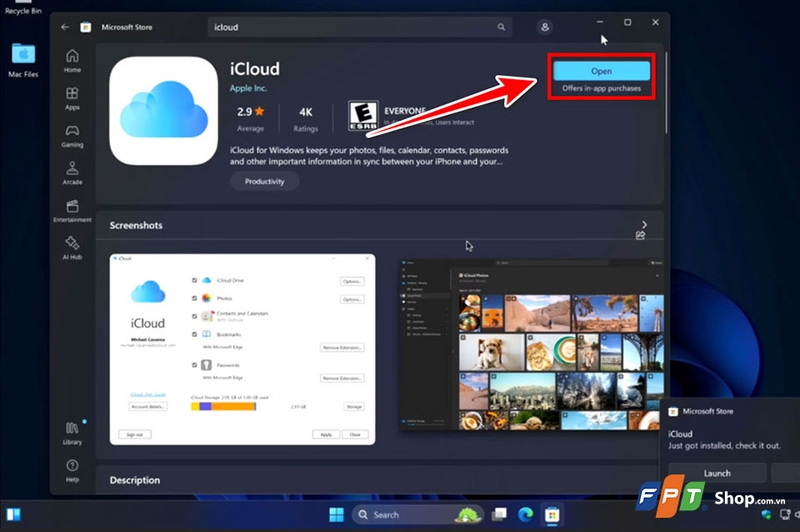Viewport: 800px width, 532px height.
Task: Click the network tray icon
Action: [x=785, y=515]
